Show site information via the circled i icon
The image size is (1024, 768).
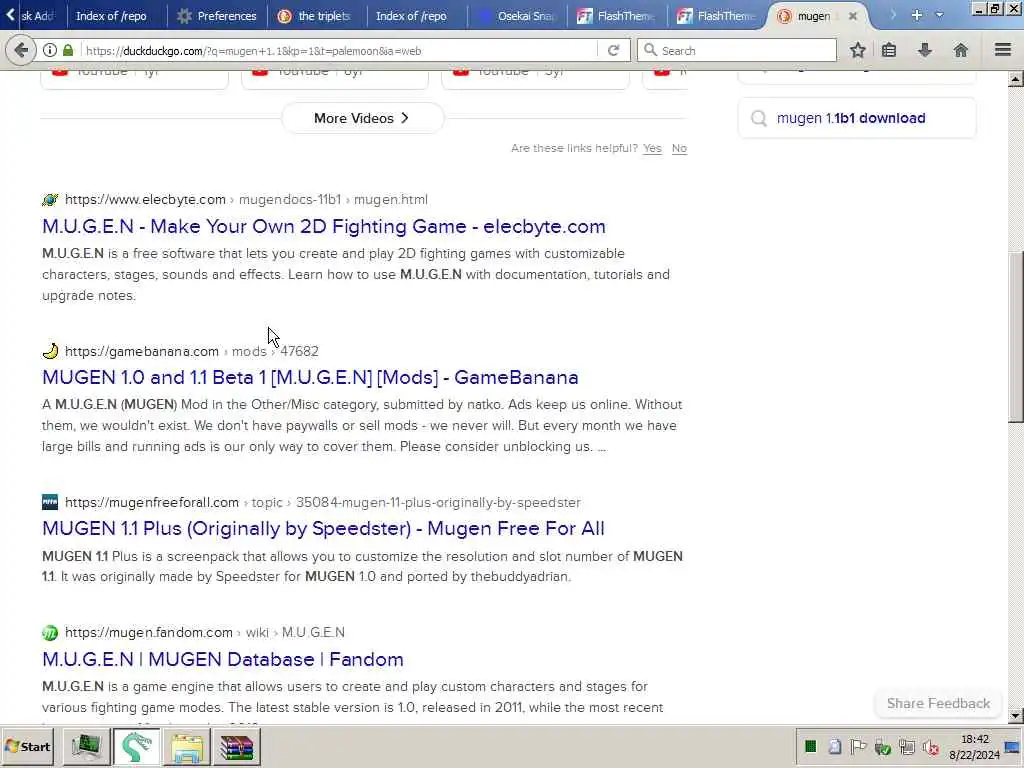pos(50,50)
